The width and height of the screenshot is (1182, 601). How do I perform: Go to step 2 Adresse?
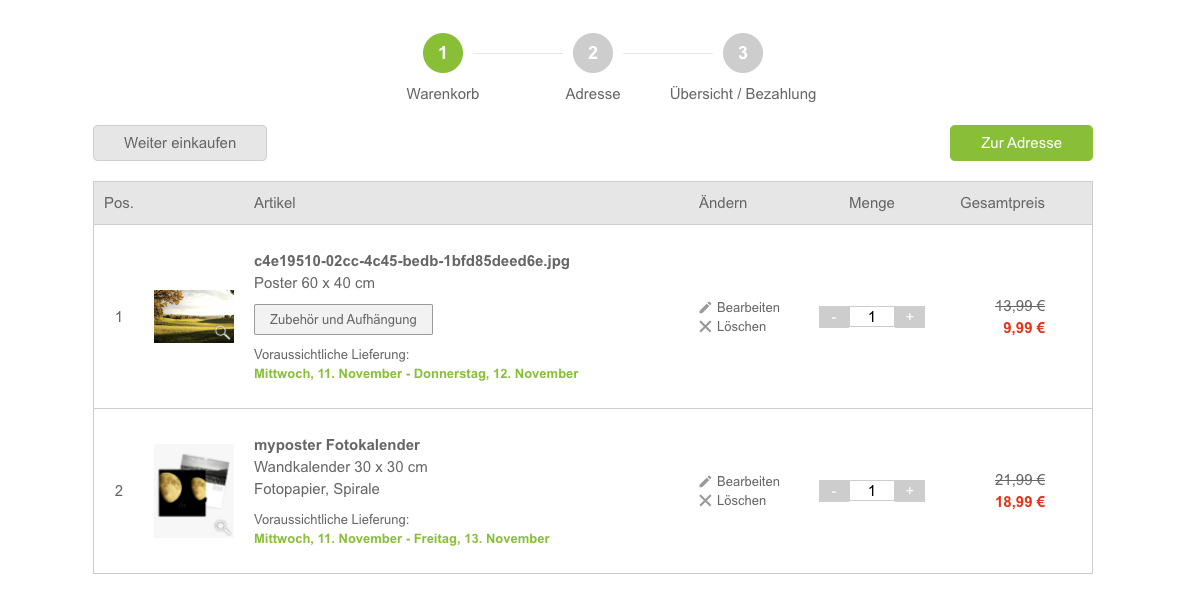[593, 53]
